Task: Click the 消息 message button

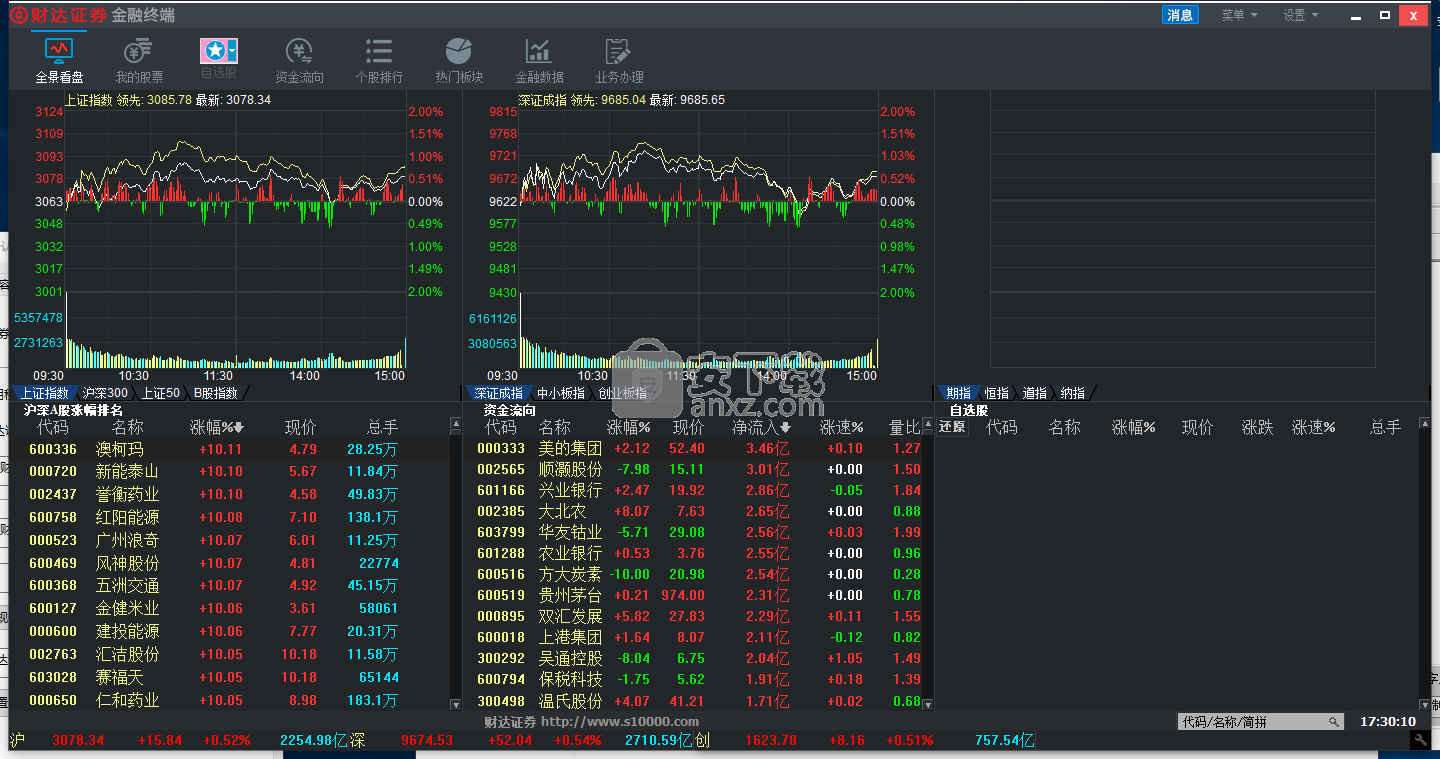Action: tap(1180, 15)
